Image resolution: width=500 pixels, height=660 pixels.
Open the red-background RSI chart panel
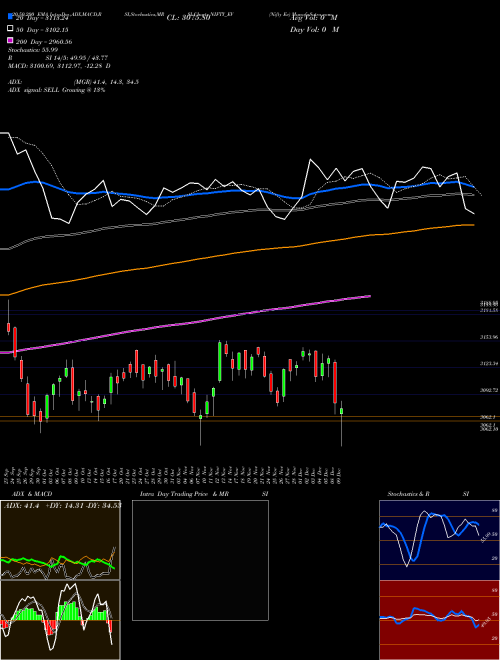coord(439,620)
